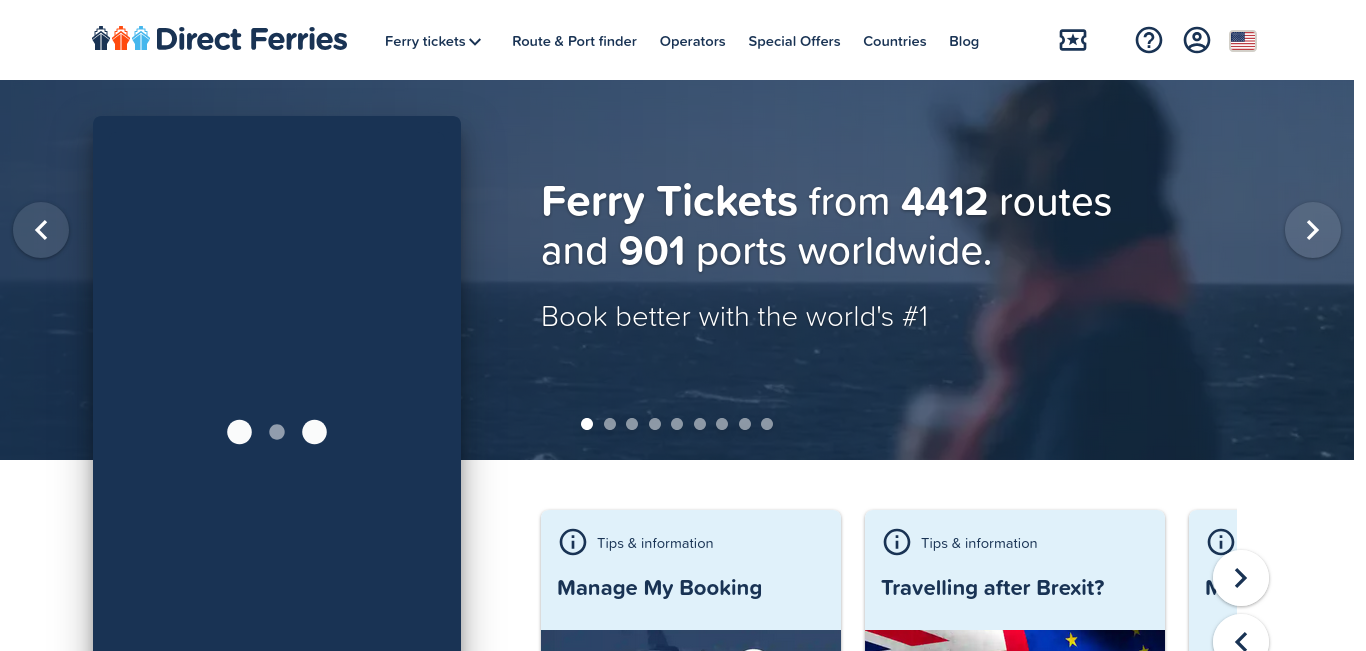The image size is (1366, 651).
Task: Advance to next hero banner slide
Action: tap(1313, 230)
